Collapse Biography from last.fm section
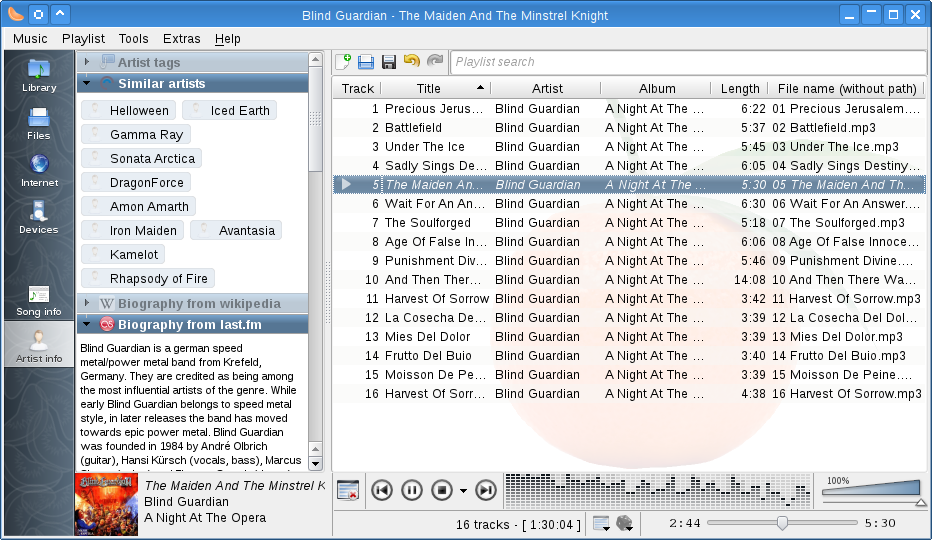Image resolution: width=932 pixels, height=540 pixels. pyautogui.click(x=193, y=325)
